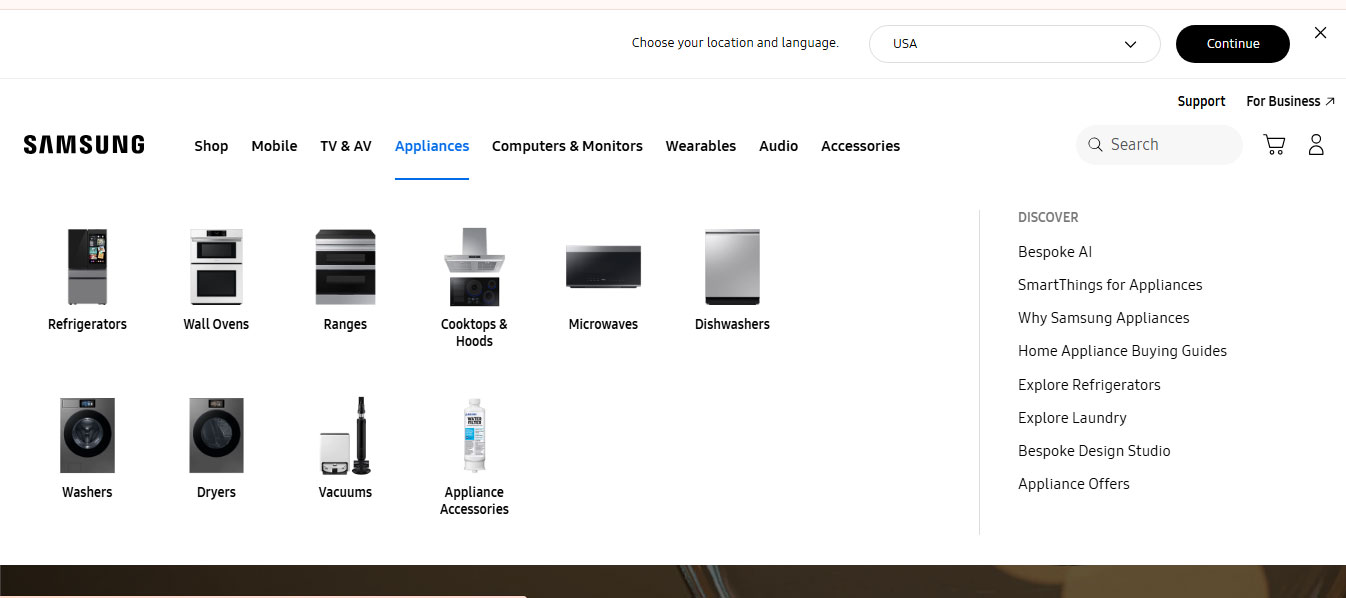Open the Wall Ovens category image

click(x=216, y=267)
